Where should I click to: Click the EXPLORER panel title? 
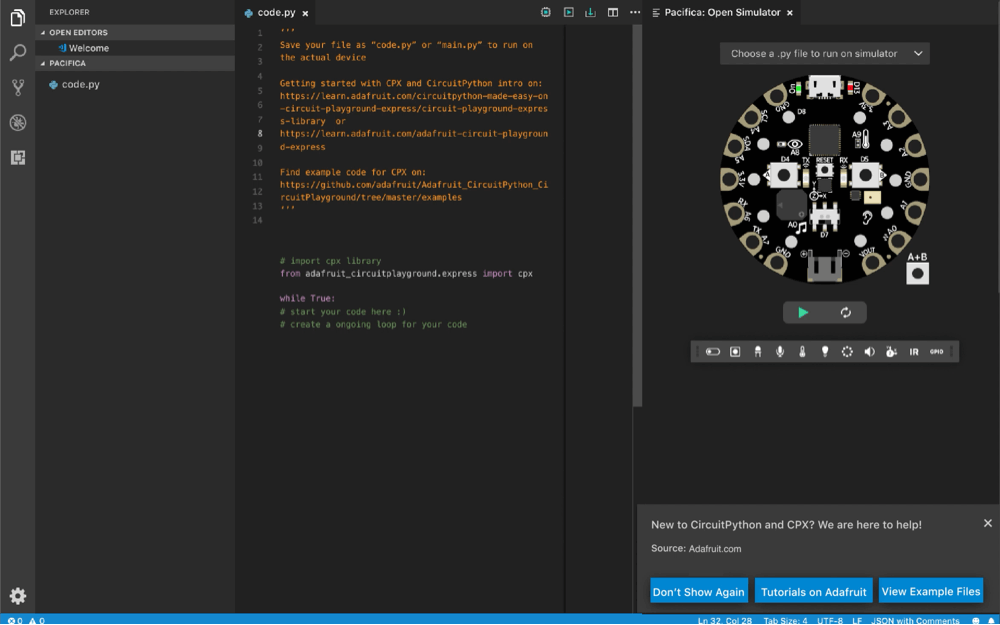point(70,12)
